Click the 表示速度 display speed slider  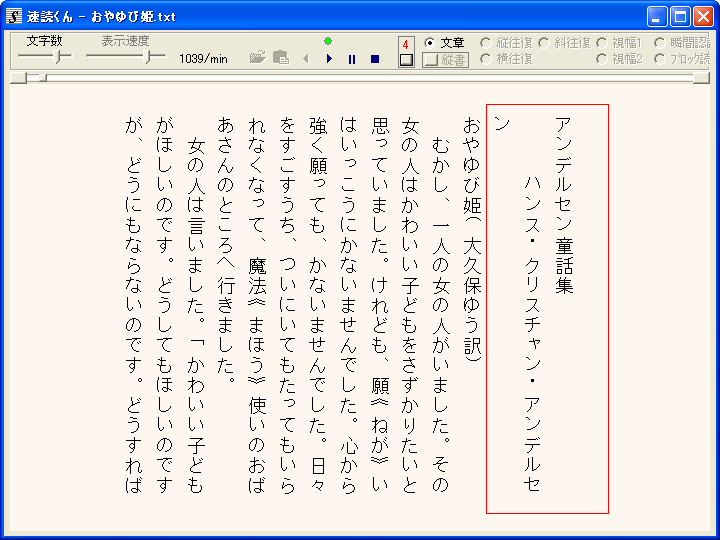pos(126,56)
